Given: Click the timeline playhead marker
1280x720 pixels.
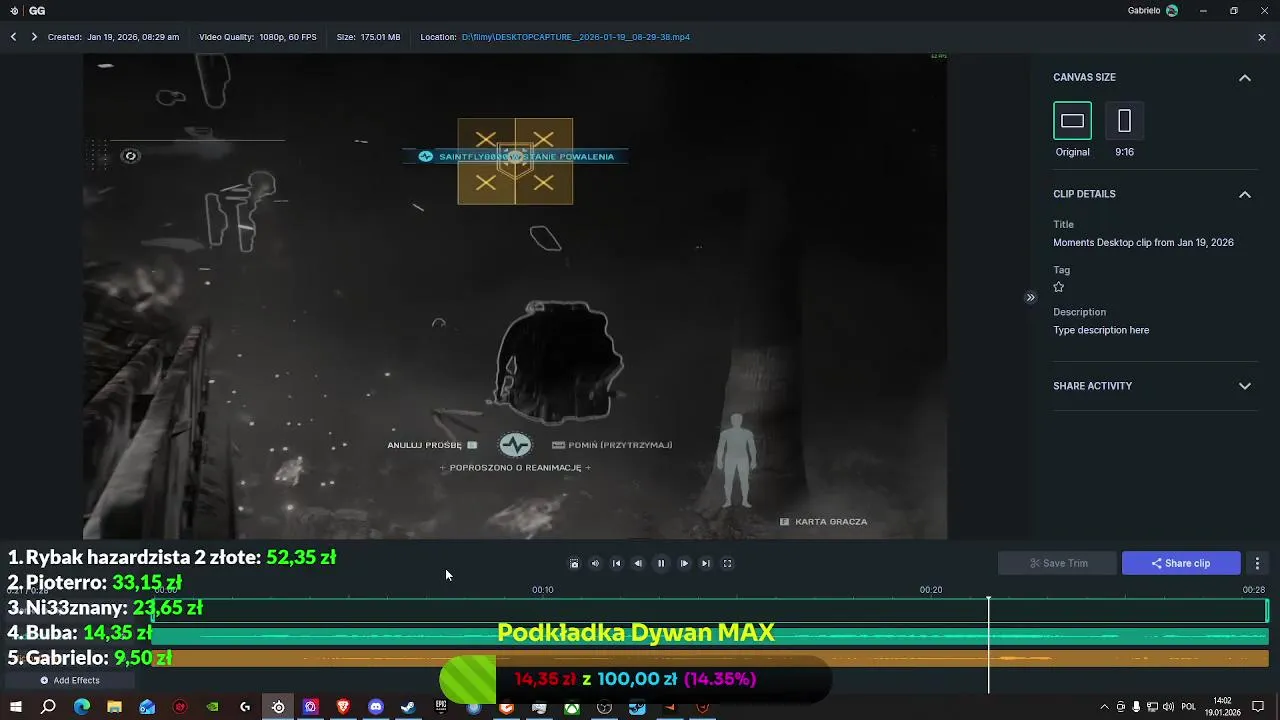Looking at the screenshot, I should (988, 600).
